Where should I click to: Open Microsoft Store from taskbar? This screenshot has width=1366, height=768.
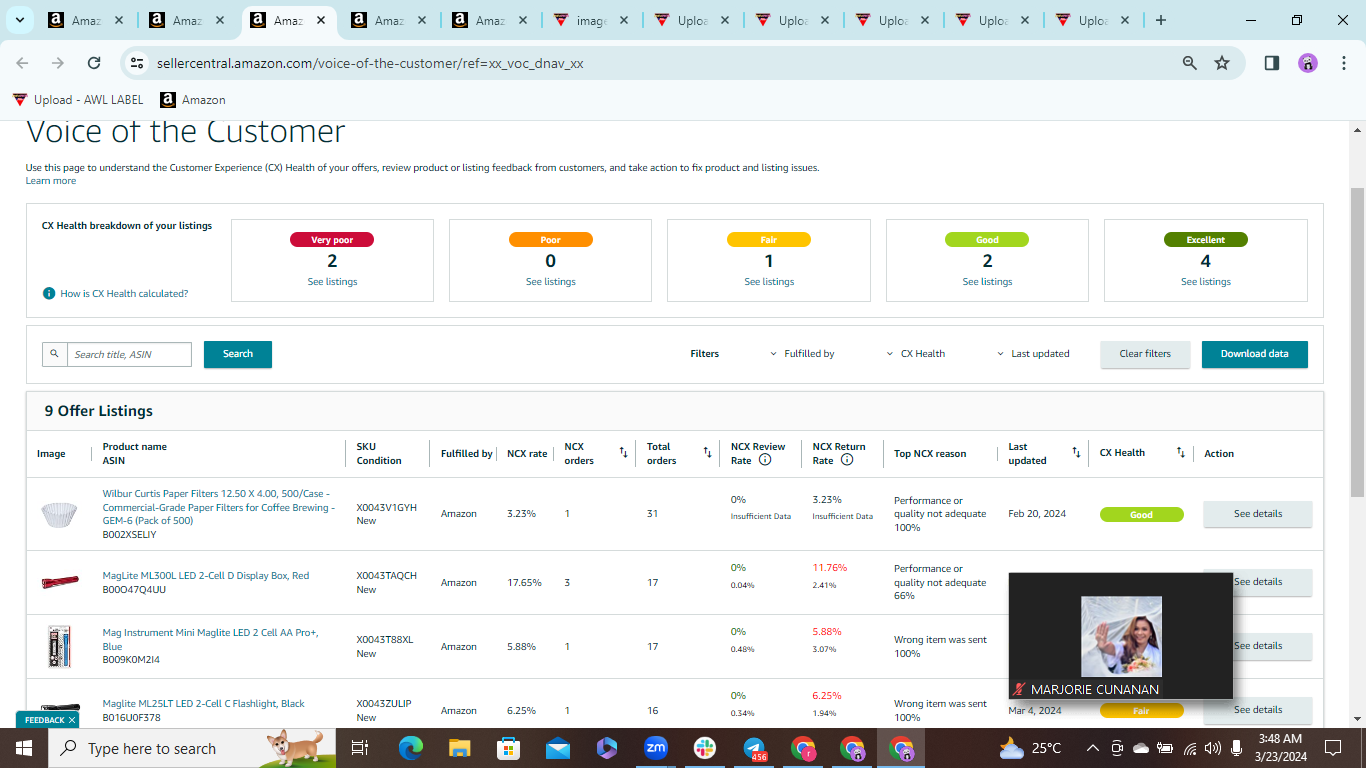coord(508,748)
